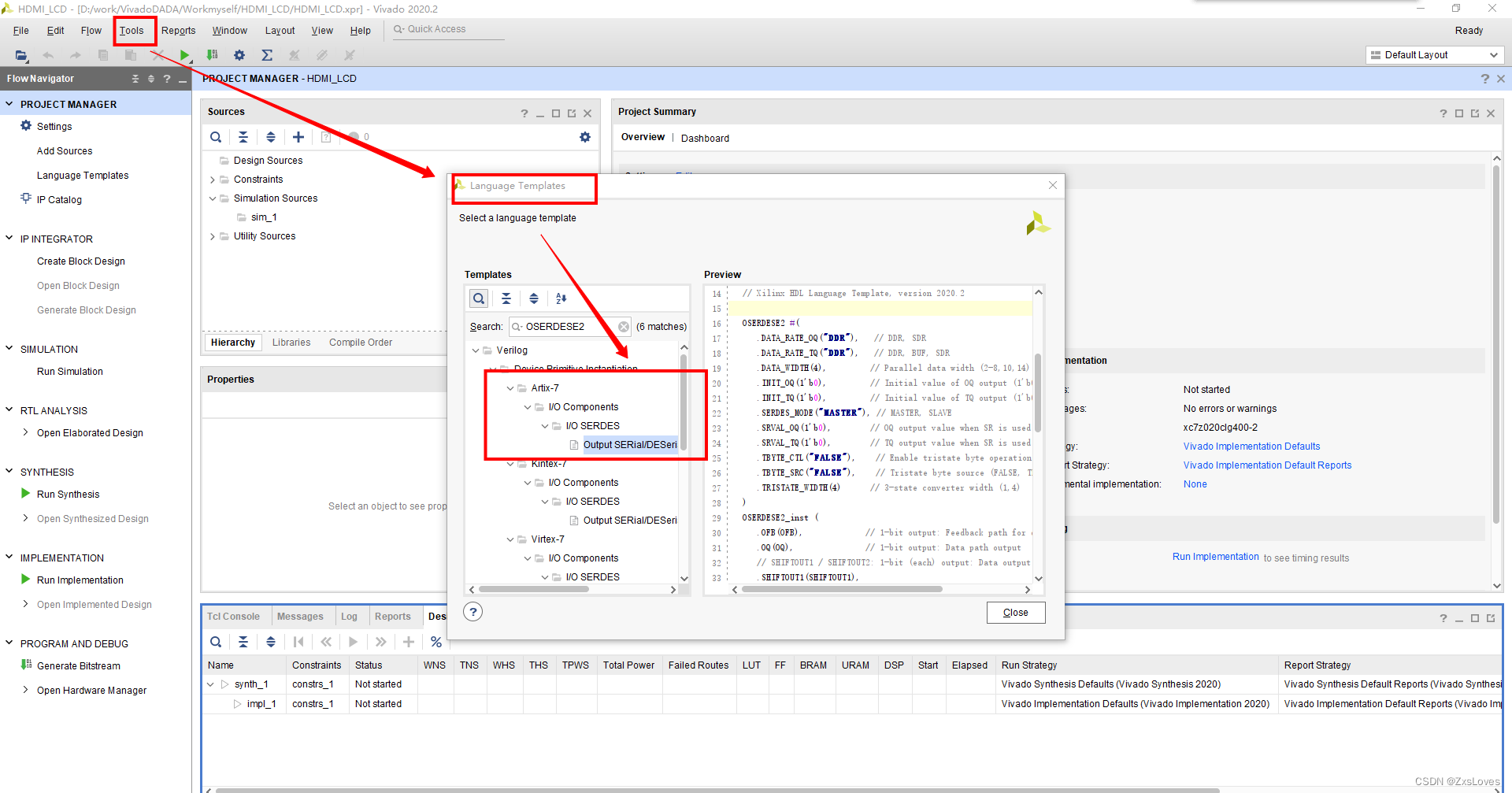Viewport: 1512px width, 793px height.
Task: Click the Vivado Implementation Default Reports link
Action: [1267, 465]
